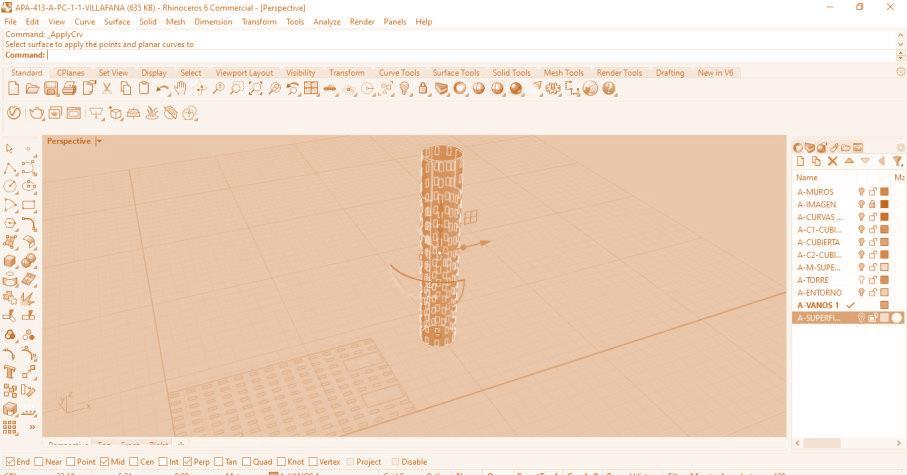Enable Point osnap checkbox
The image size is (907, 475).
click(x=71, y=462)
